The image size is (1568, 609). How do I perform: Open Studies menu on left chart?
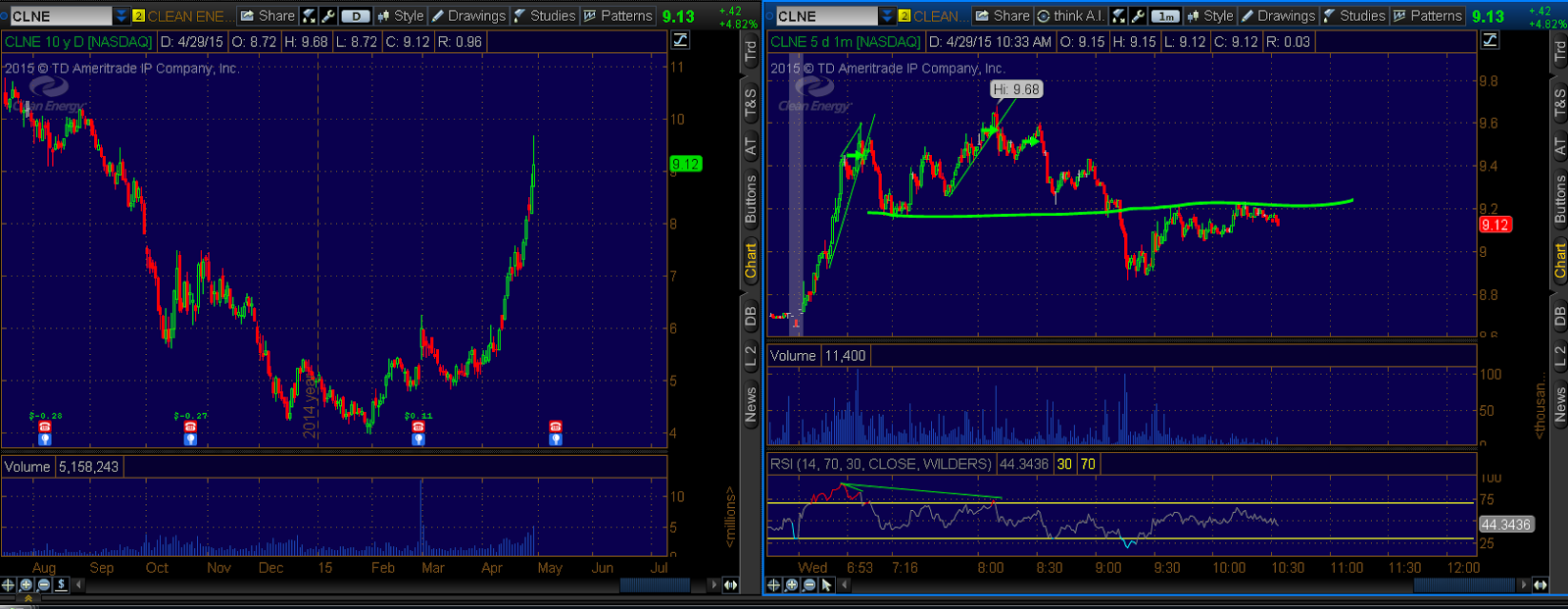click(545, 16)
